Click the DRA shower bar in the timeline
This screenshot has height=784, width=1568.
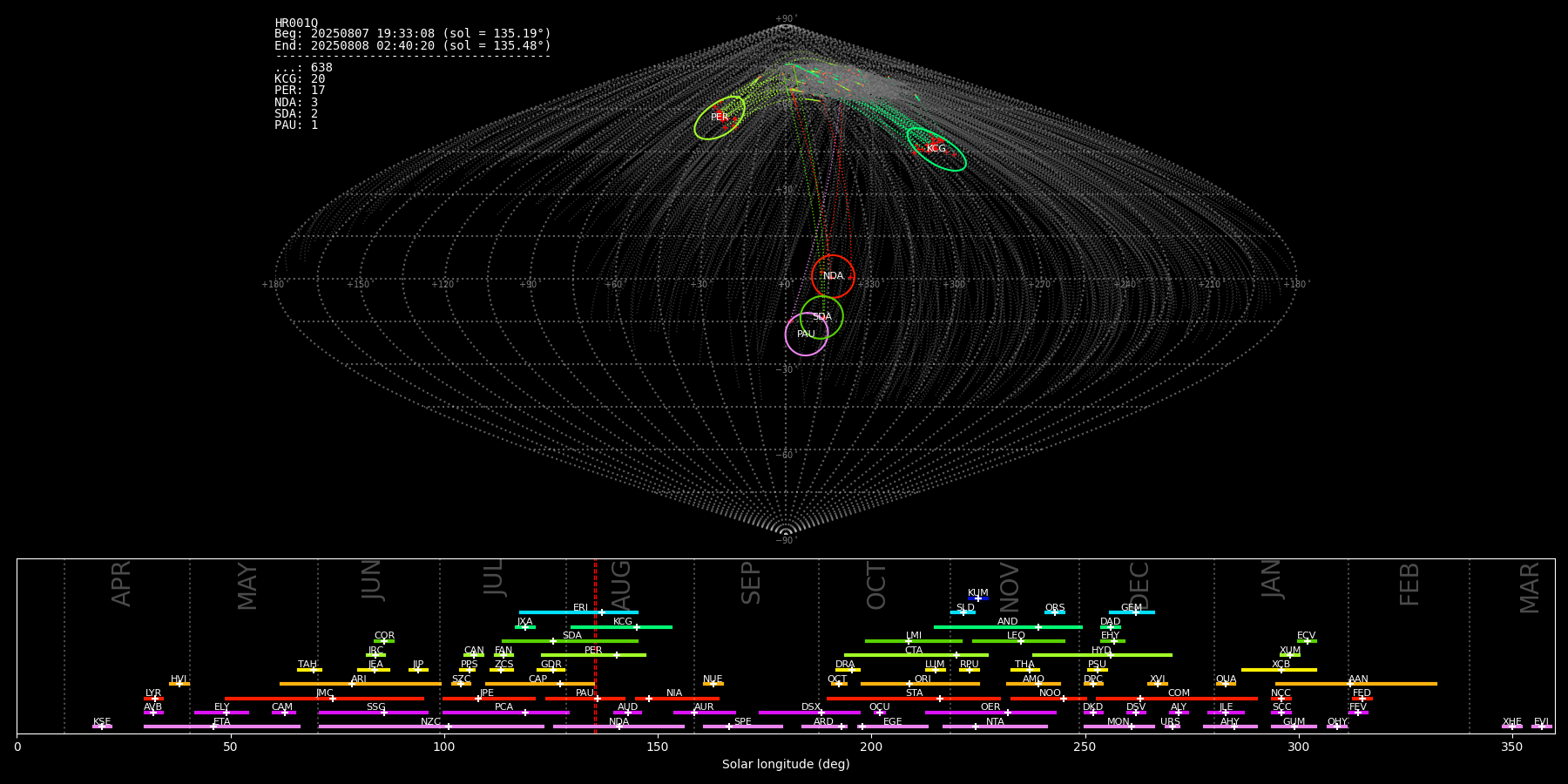pos(848,670)
